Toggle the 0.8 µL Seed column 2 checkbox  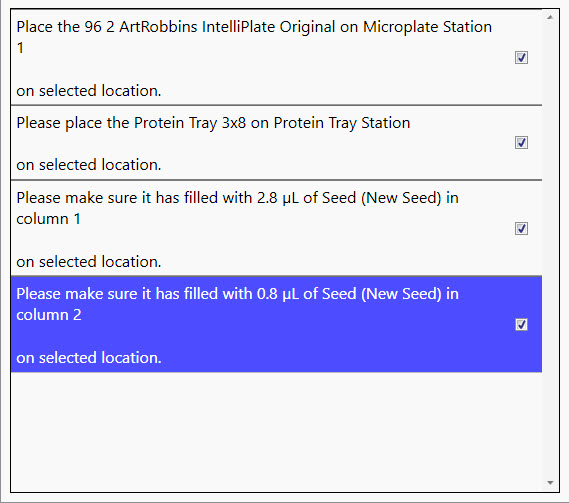521,324
